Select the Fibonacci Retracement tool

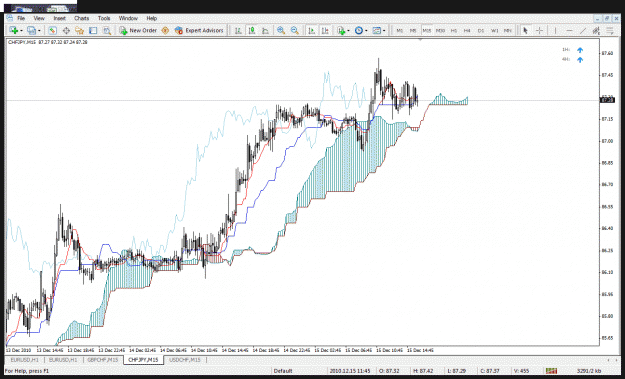(610, 30)
